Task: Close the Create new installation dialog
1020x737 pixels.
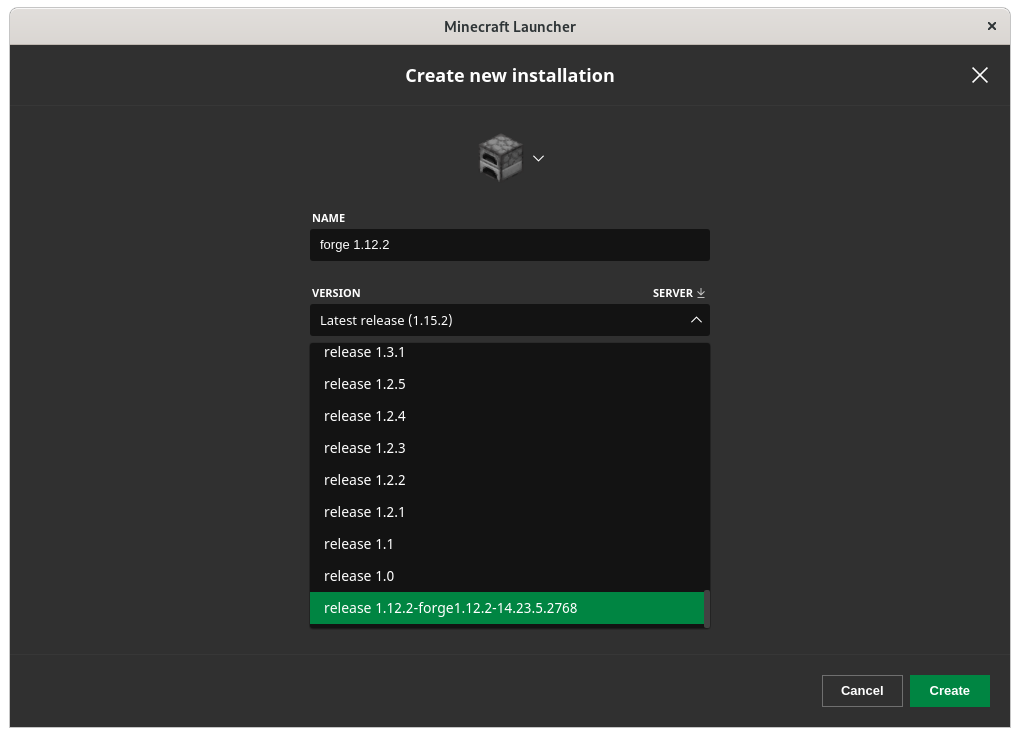Action: coord(980,75)
